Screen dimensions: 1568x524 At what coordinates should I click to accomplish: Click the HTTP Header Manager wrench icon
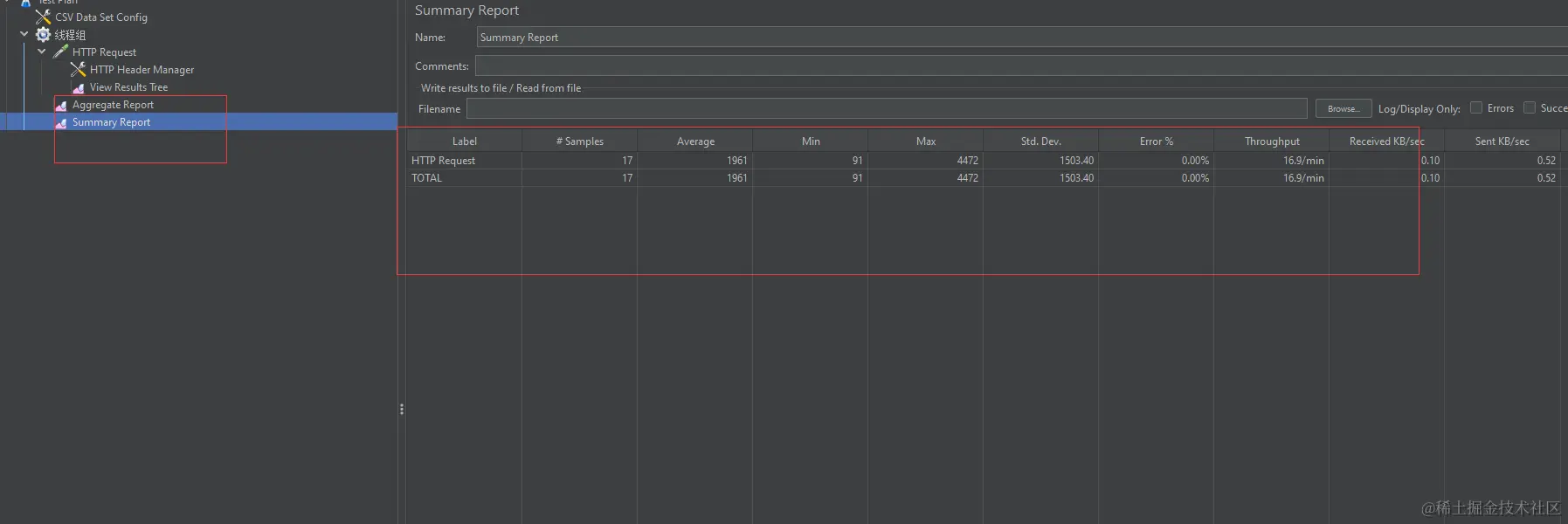pos(78,69)
